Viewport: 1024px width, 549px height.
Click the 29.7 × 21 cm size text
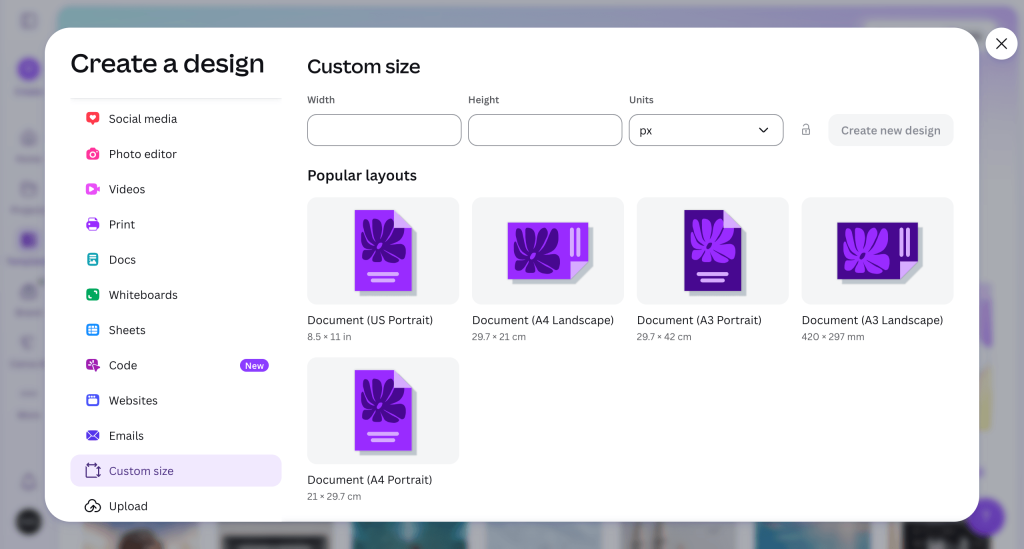click(498, 337)
